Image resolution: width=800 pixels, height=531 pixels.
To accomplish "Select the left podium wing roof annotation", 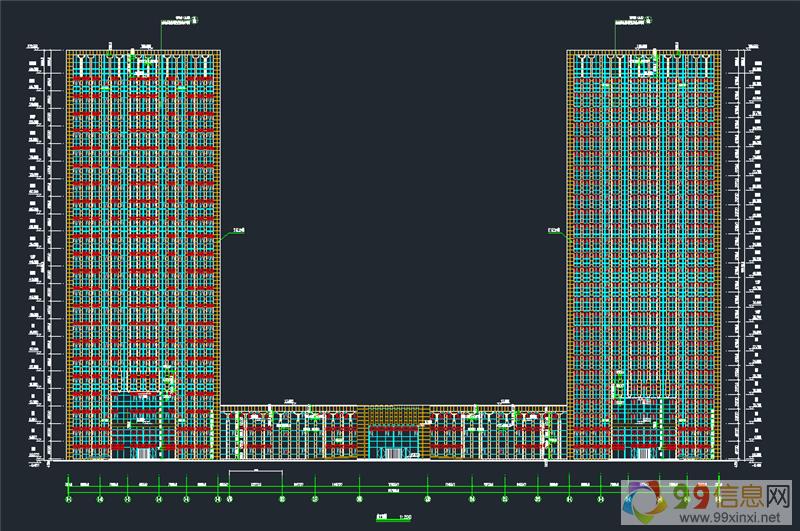I will pyautogui.click(x=290, y=401).
